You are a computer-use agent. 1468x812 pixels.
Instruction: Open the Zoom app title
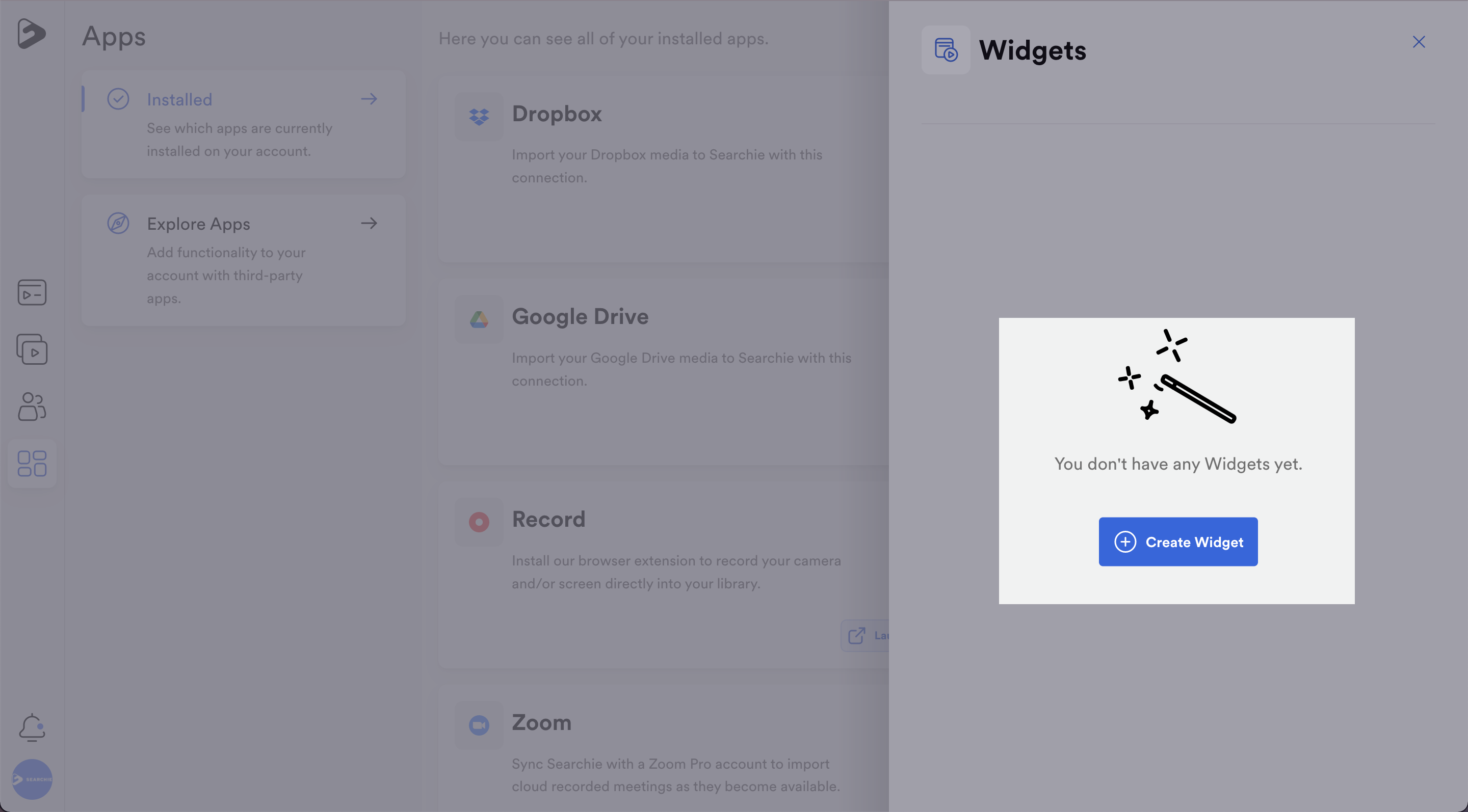[541, 723]
